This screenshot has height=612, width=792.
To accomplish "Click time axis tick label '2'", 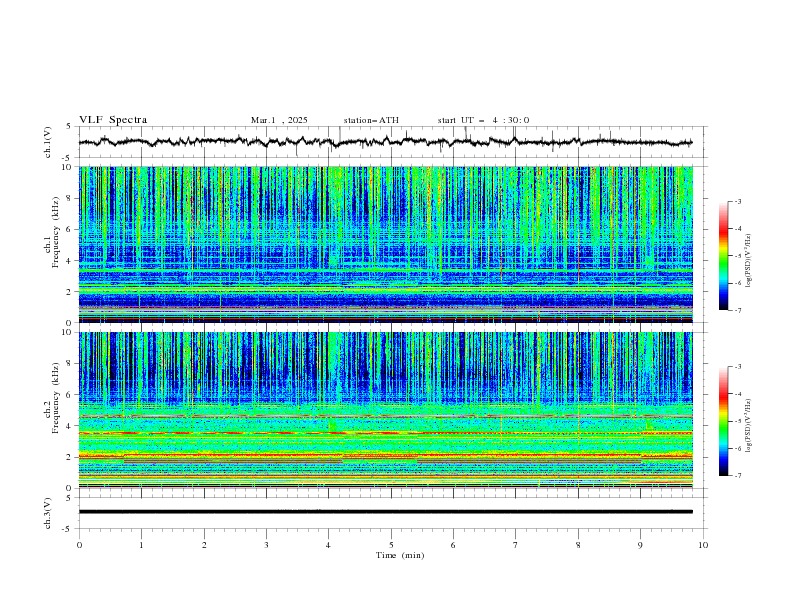I will pyautogui.click(x=204, y=545).
